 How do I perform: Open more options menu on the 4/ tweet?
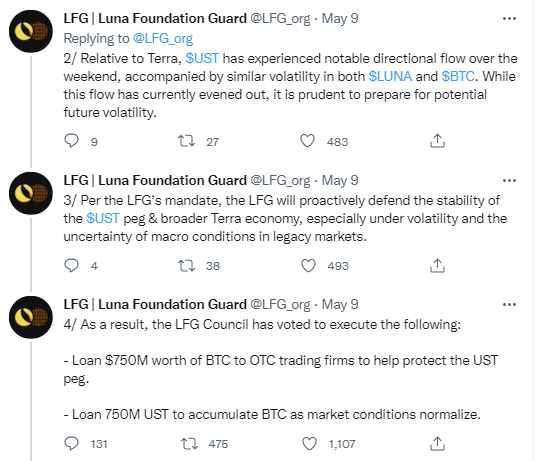click(x=509, y=304)
